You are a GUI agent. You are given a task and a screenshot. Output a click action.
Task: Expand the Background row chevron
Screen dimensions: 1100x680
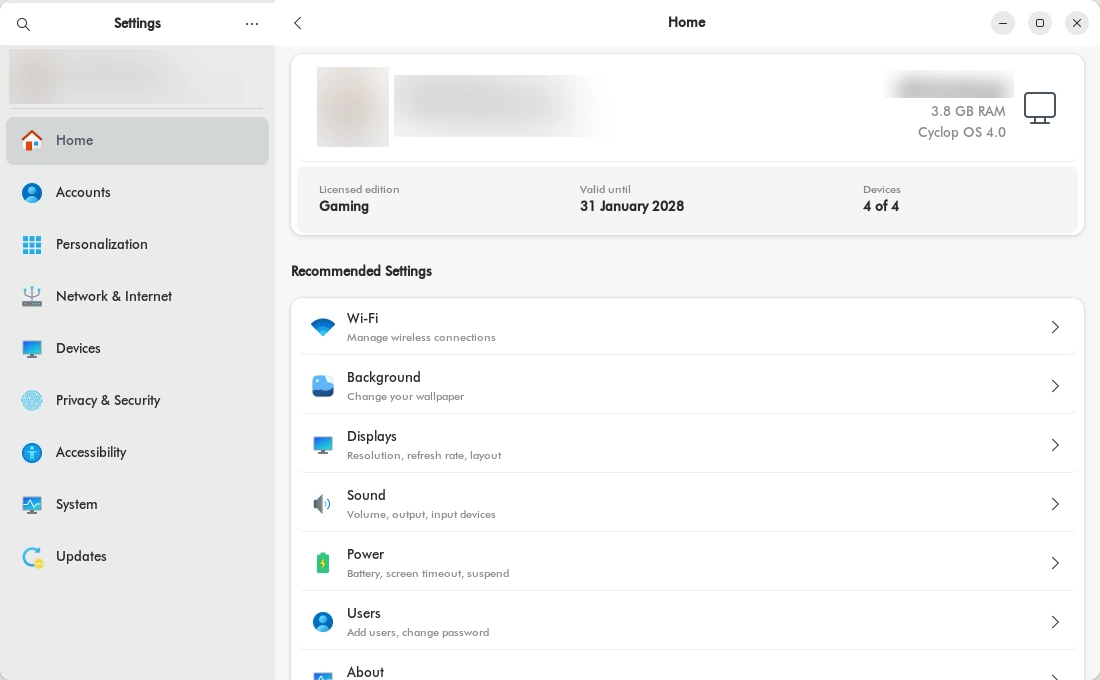(x=1055, y=386)
